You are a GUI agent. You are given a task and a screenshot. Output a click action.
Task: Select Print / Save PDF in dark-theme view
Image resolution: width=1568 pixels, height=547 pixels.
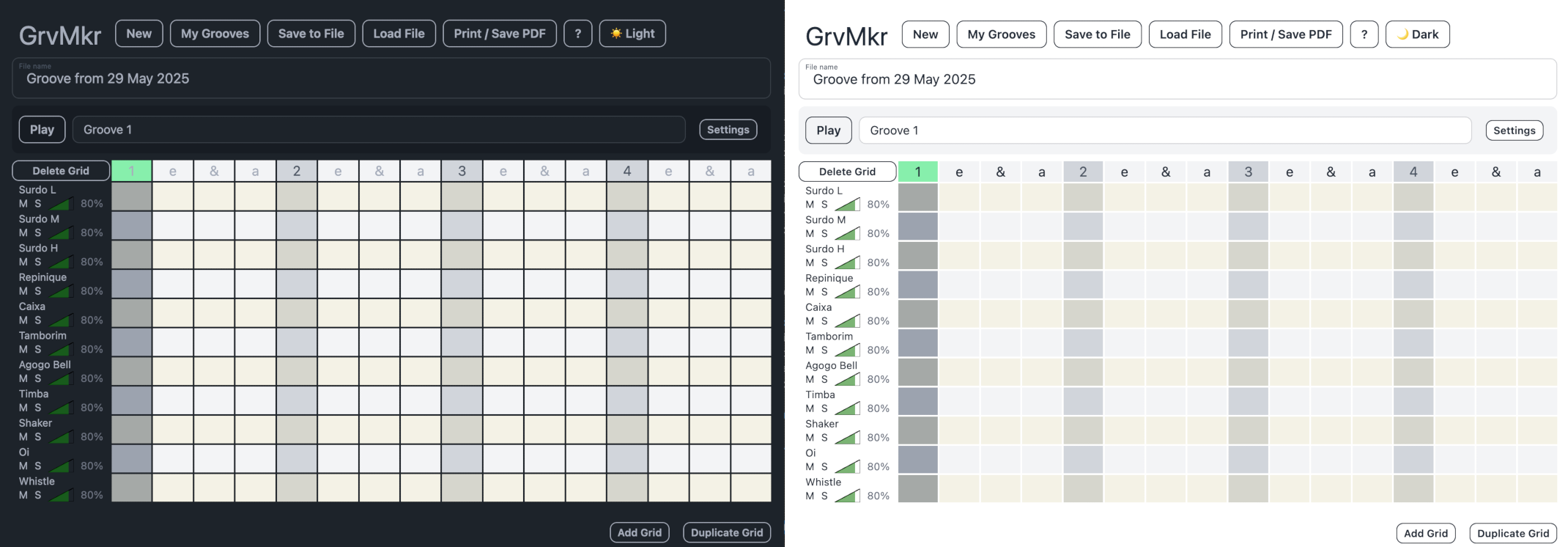(500, 34)
